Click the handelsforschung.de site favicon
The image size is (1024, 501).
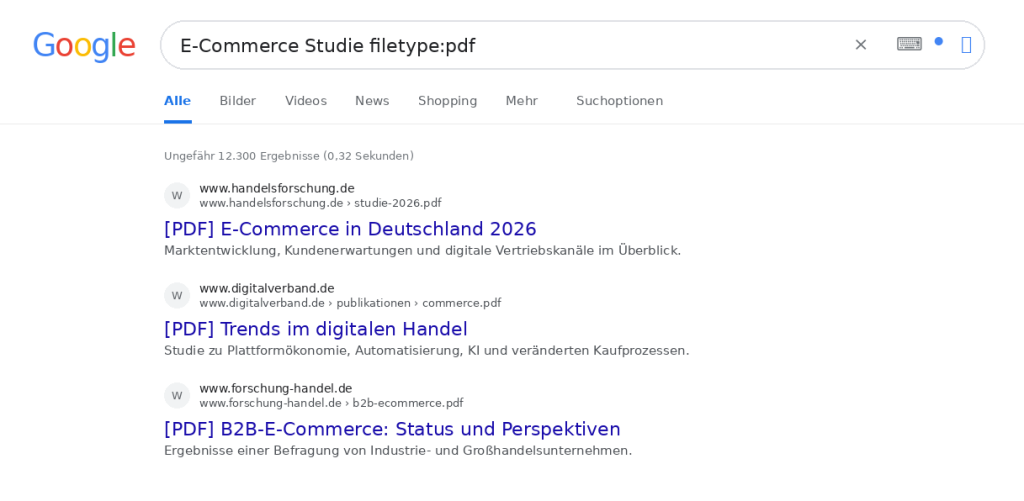coord(177,195)
